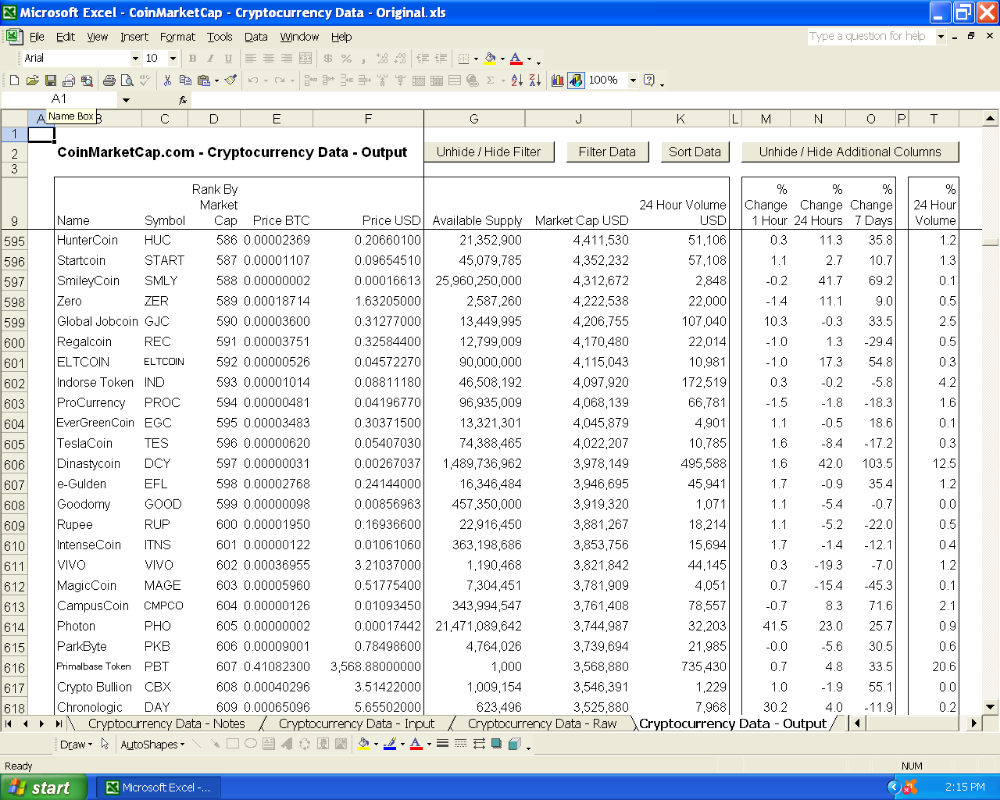Click the Insert Function fx button
Viewport: 1000px width, 800px height.
(x=182, y=100)
